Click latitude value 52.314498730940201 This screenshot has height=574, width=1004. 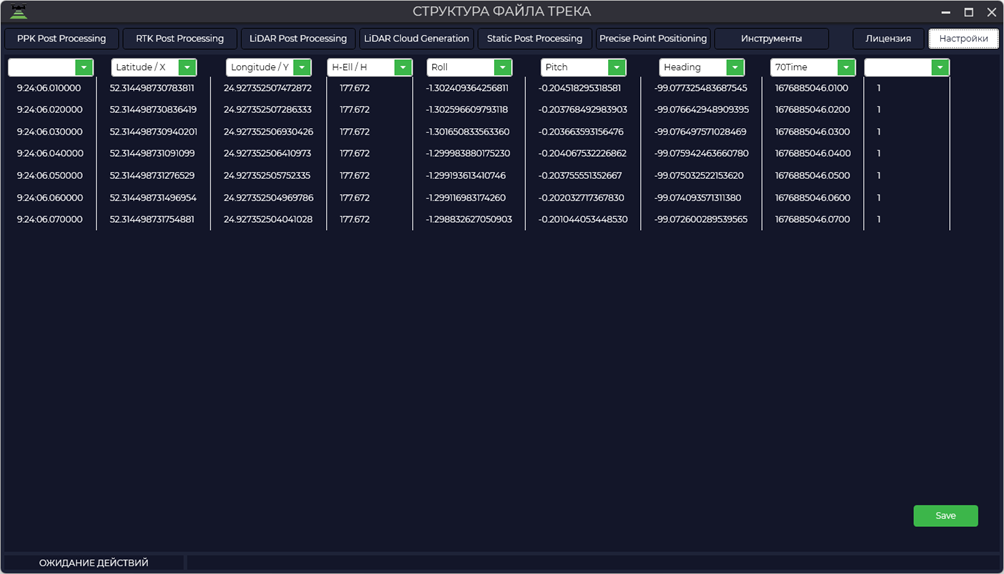(154, 132)
